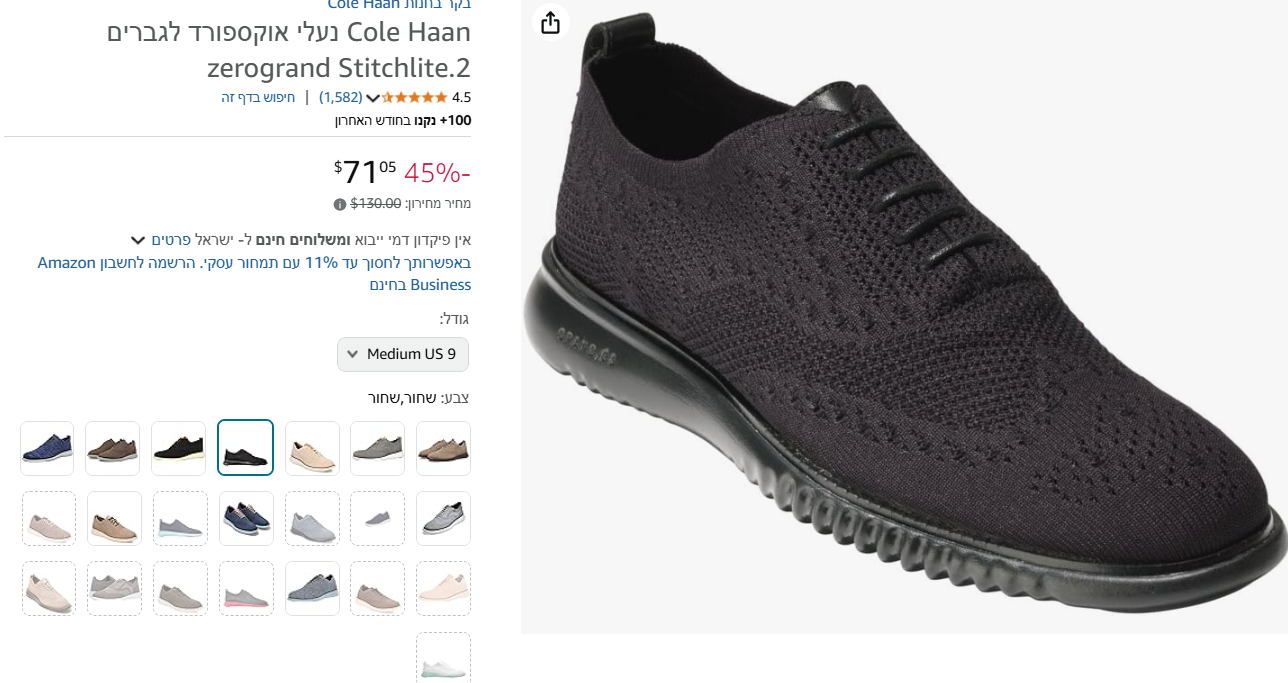The height and width of the screenshot is (683, 1288).
Task: Choose the gray and black wingtip swatch
Action: [443, 518]
